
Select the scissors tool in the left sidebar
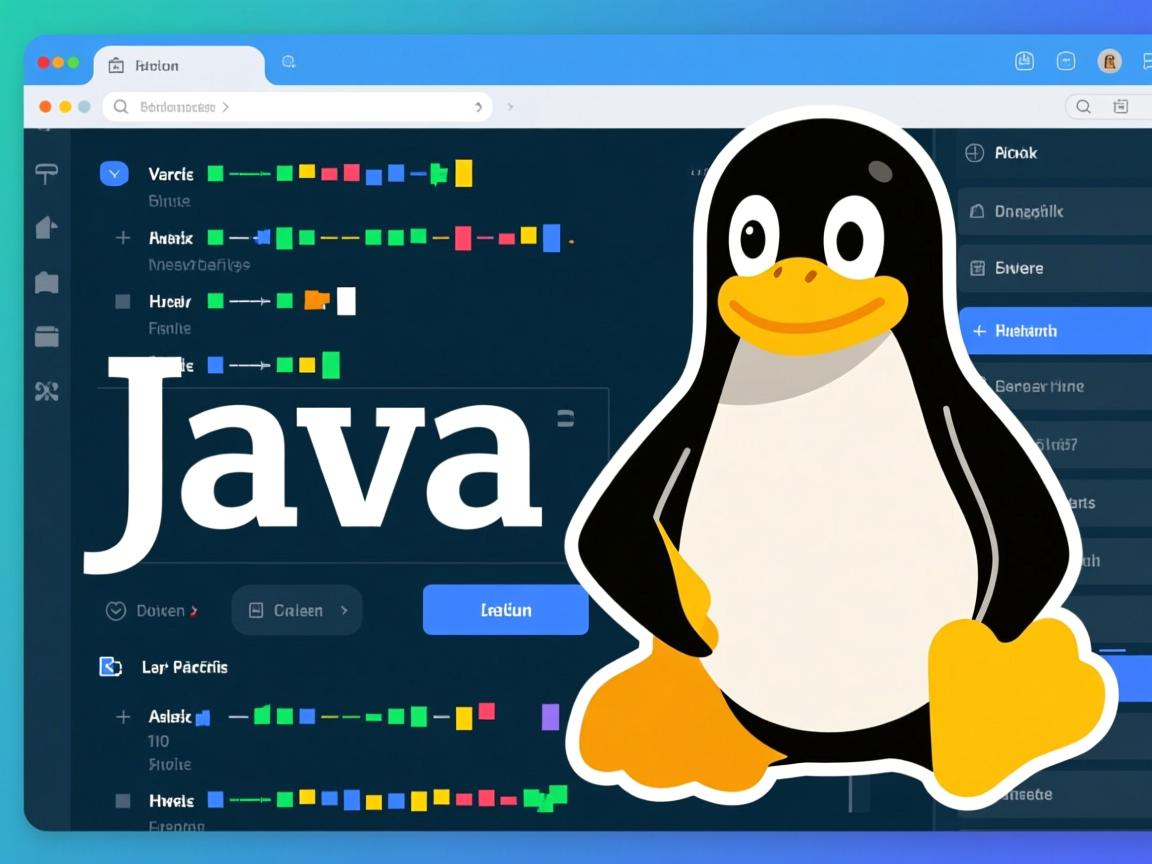pyautogui.click(x=45, y=392)
